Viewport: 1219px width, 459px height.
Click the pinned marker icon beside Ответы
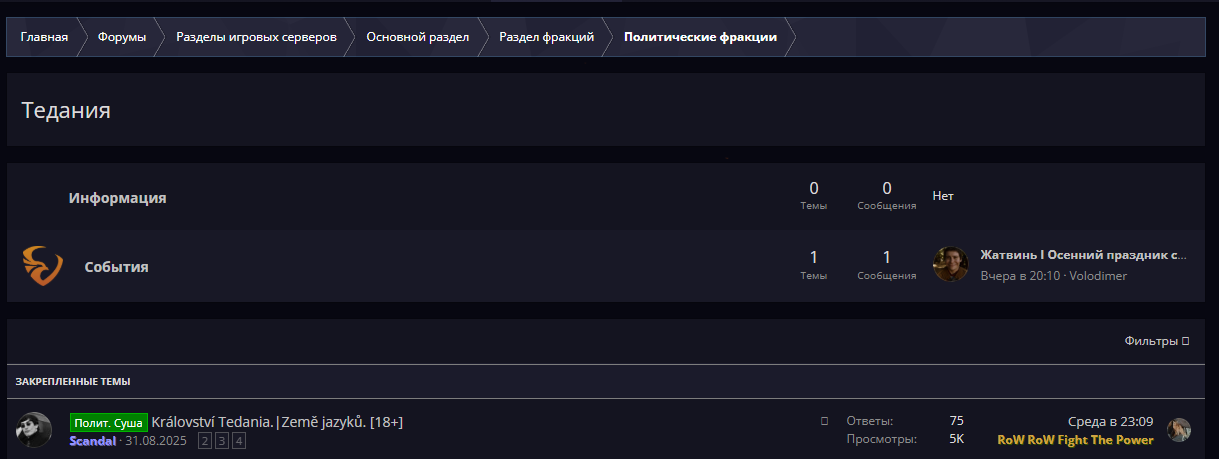[x=824, y=421]
